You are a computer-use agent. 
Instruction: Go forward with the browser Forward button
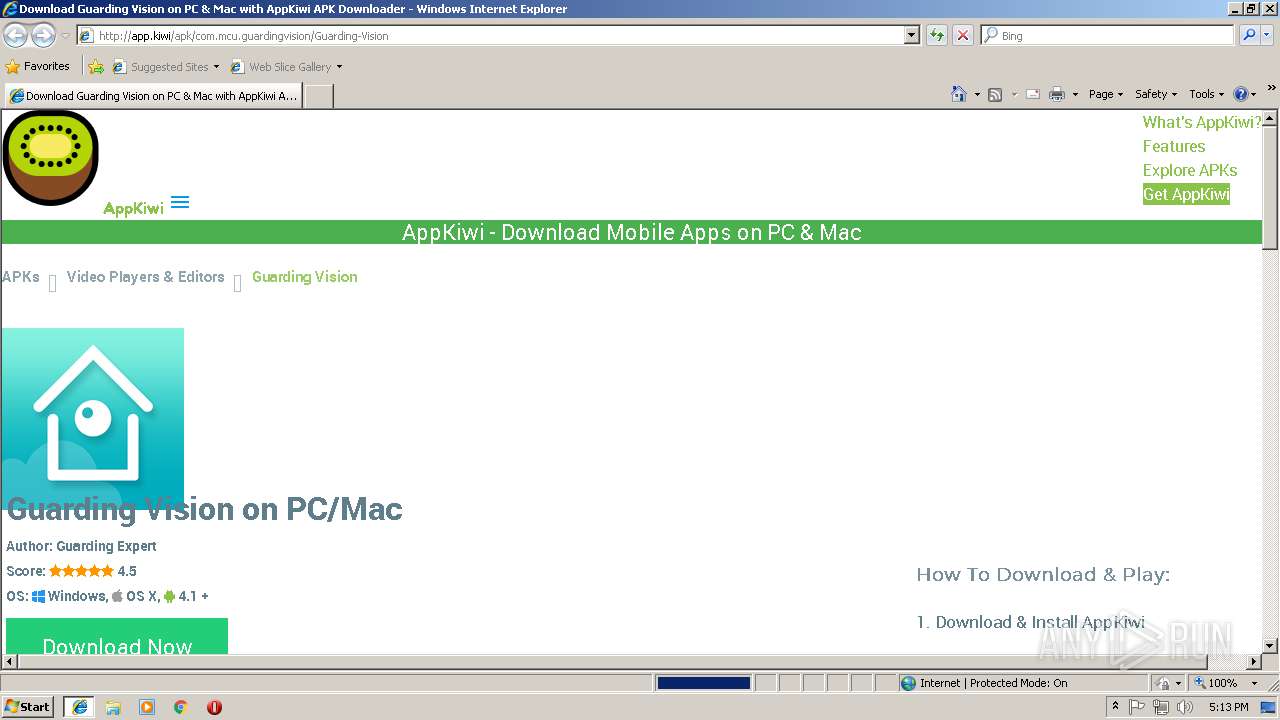(43, 35)
